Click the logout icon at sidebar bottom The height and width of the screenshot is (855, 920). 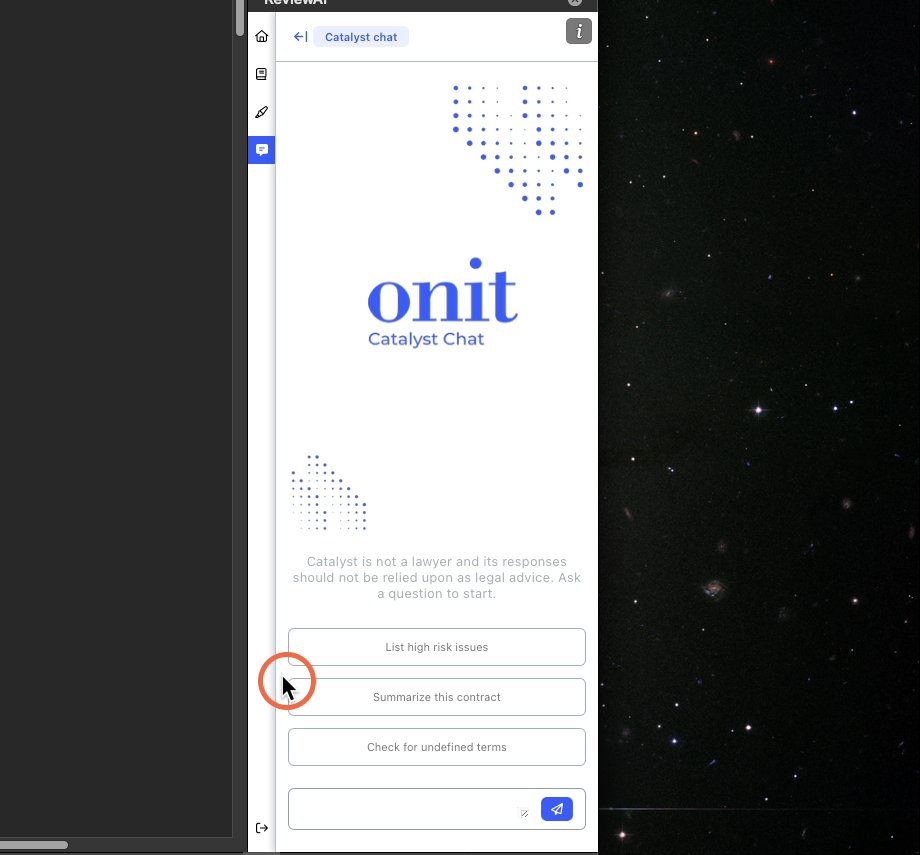pyautogui.click(x=262, y=828)
